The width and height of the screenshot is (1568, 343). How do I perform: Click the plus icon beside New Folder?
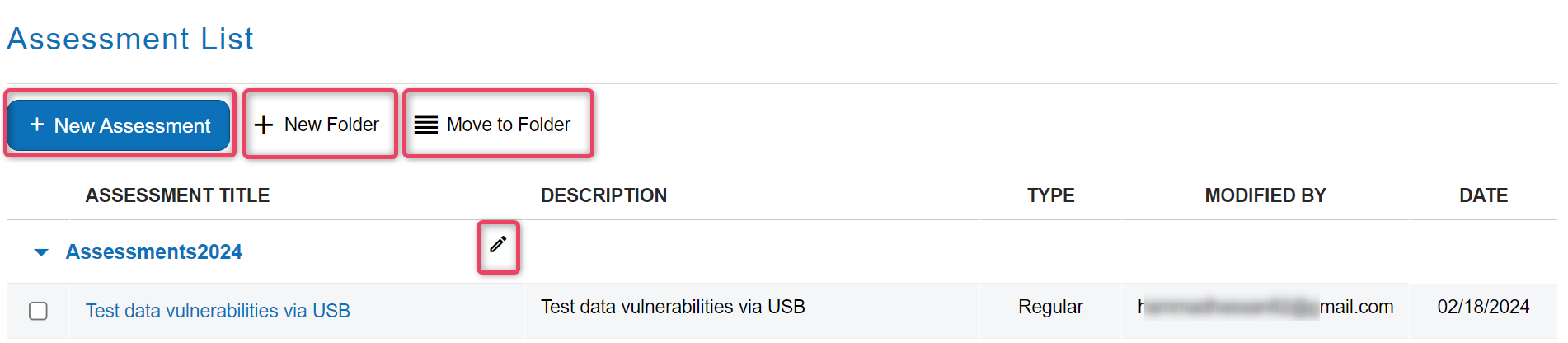[x=264, y=125]
